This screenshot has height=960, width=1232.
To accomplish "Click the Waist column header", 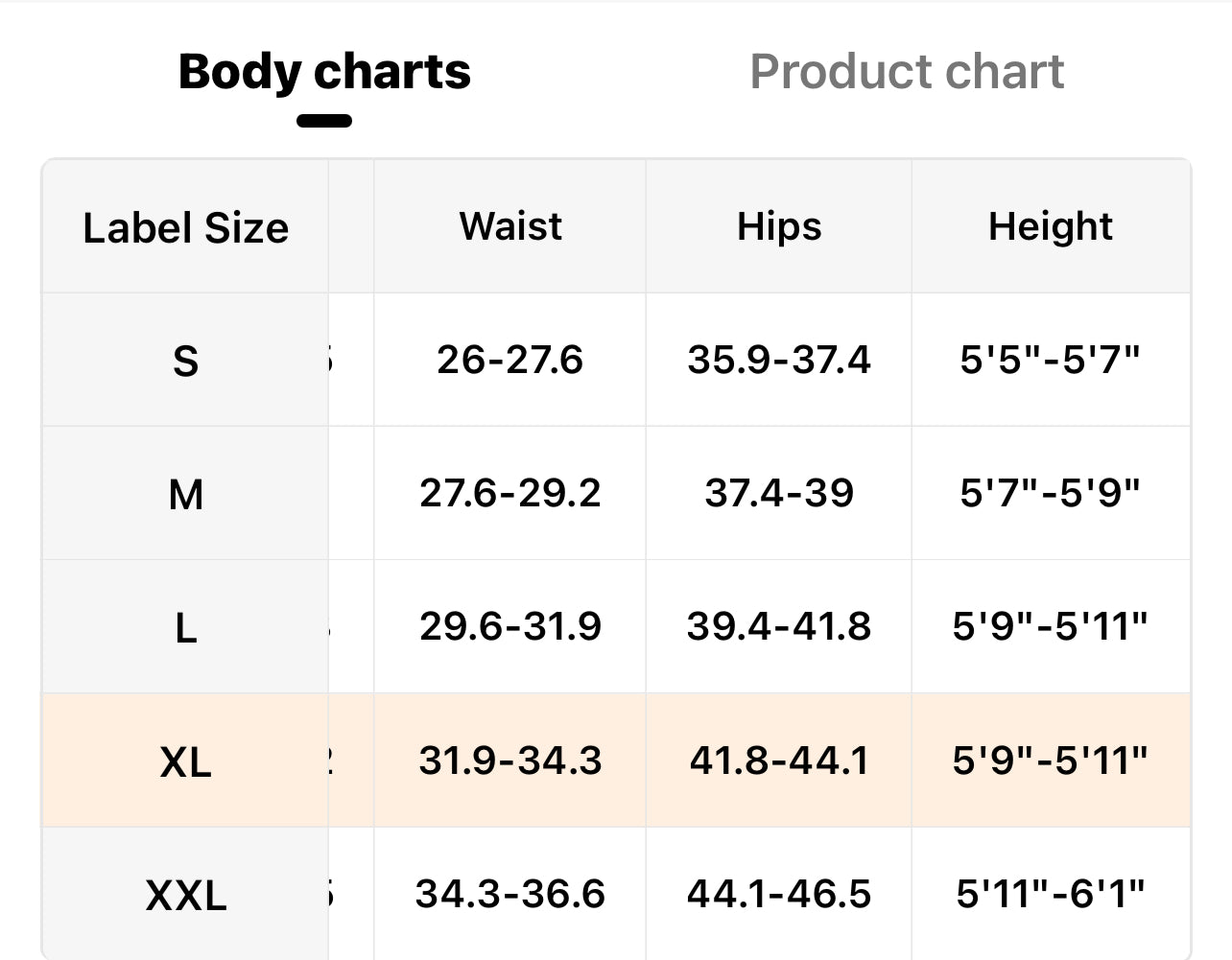I will coord(510,226).
